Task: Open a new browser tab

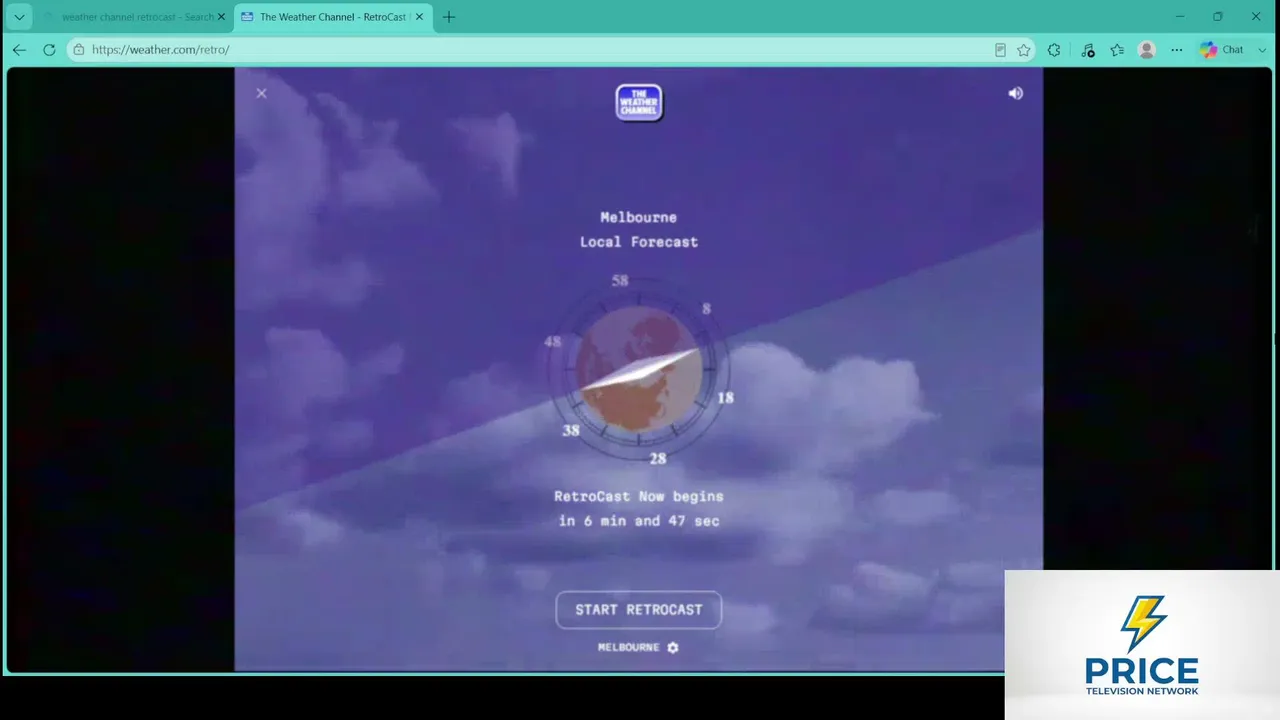Action: coord(449,17)
